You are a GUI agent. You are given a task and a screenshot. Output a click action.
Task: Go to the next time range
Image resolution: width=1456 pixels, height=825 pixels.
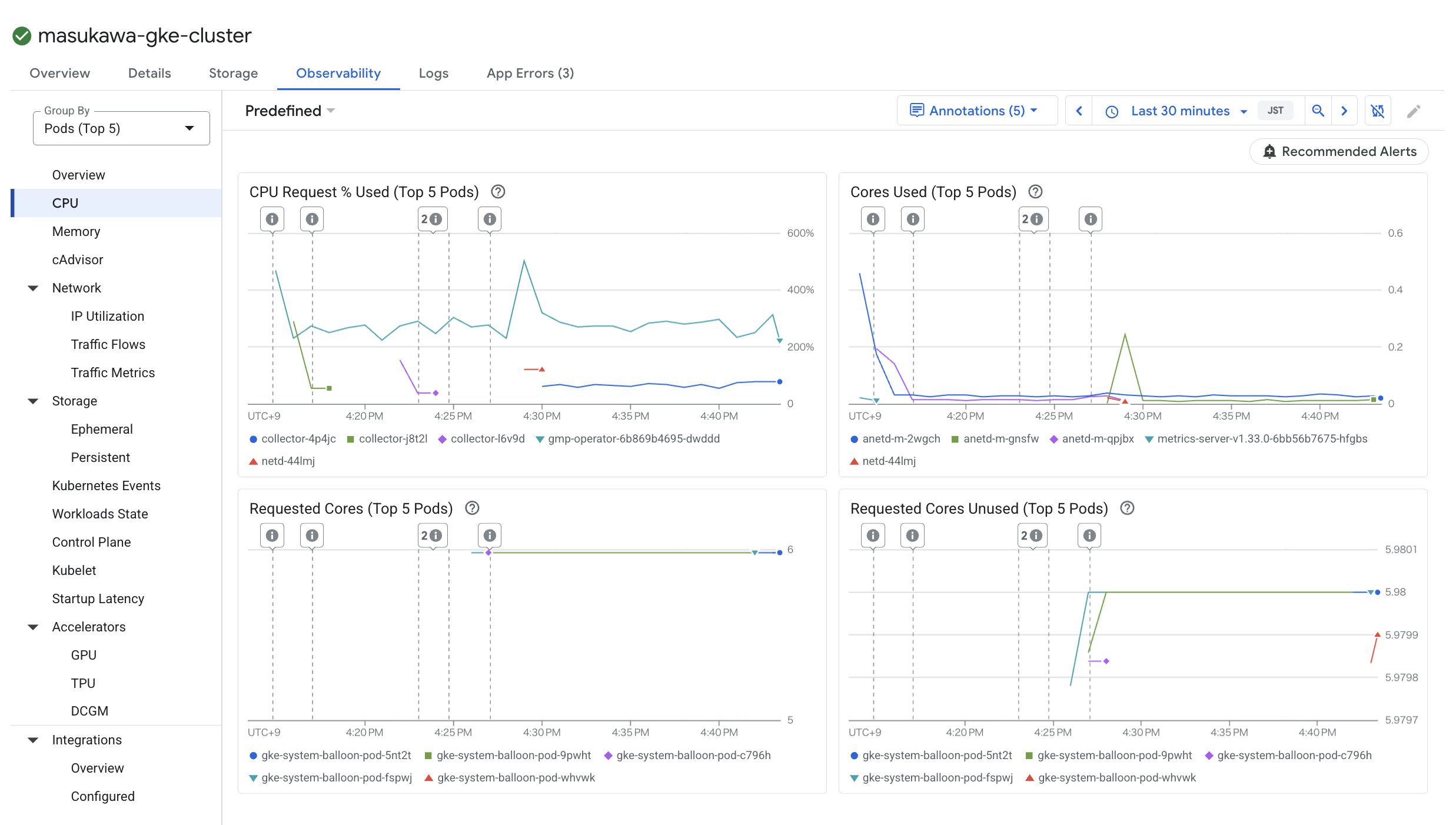tap(1344, 111)
